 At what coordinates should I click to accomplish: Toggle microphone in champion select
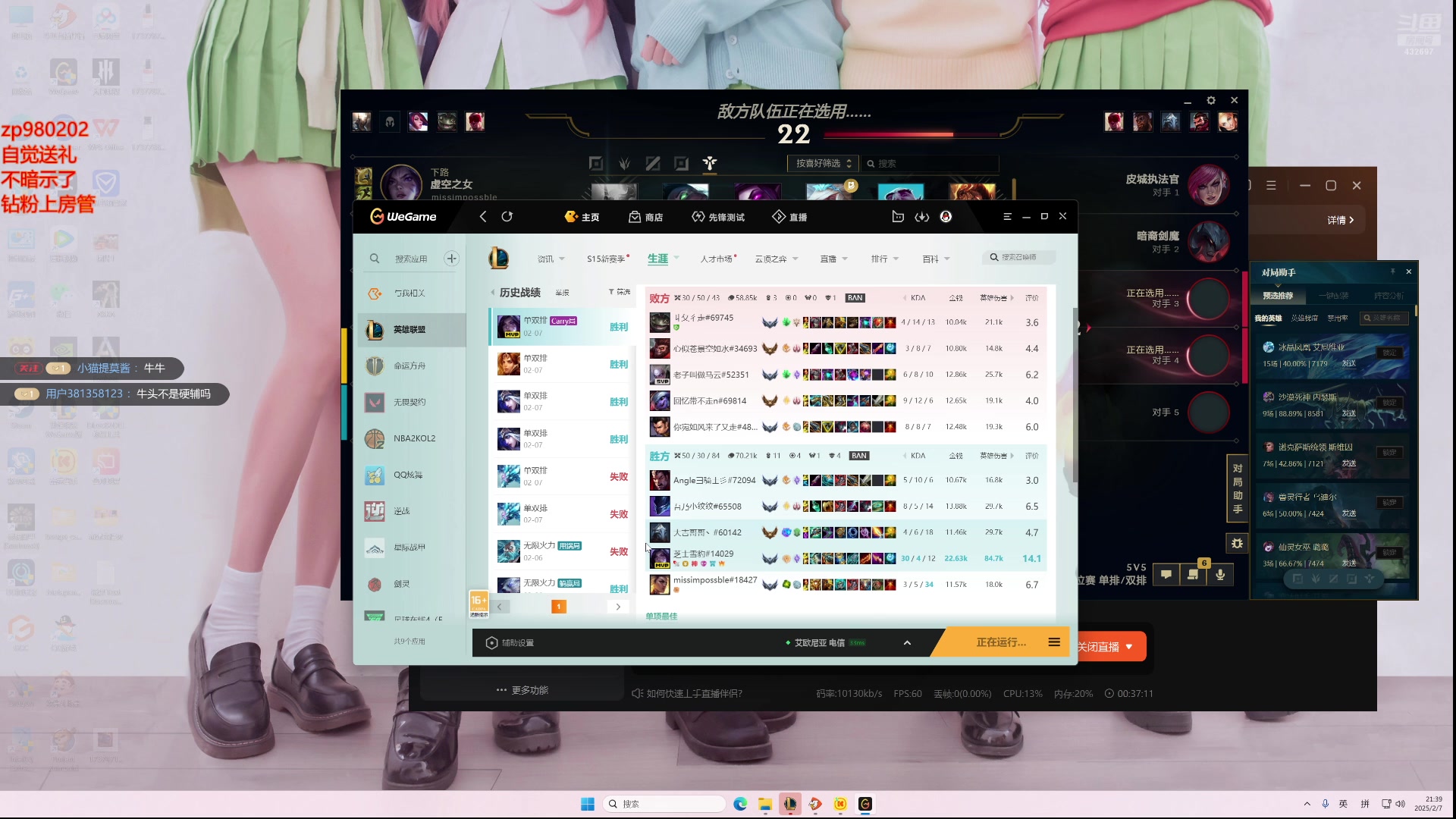pos(1220,575)
